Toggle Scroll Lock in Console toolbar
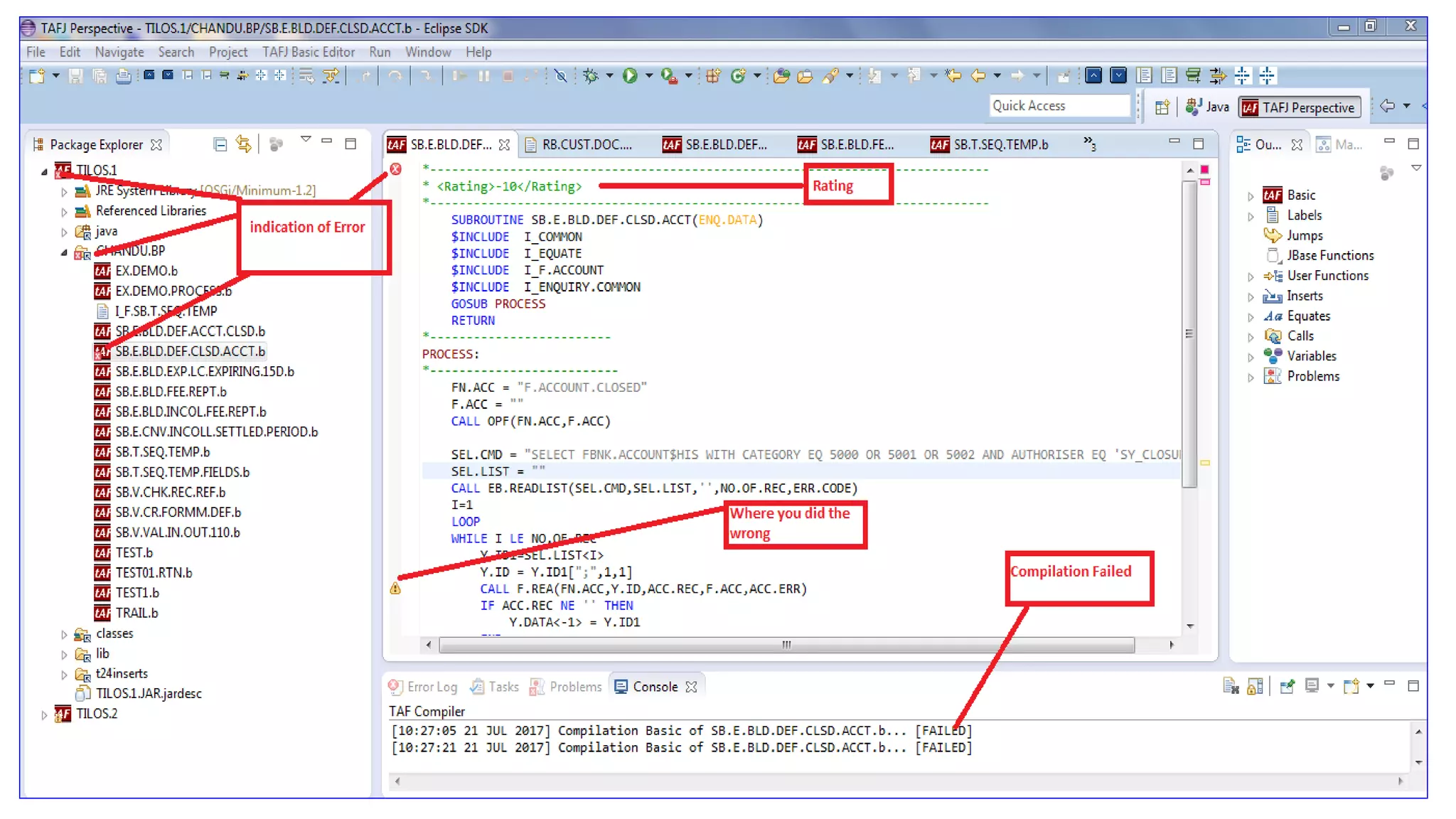Image resolution: width=1456 pixels, height=819 pixels. click(1255, 686)
